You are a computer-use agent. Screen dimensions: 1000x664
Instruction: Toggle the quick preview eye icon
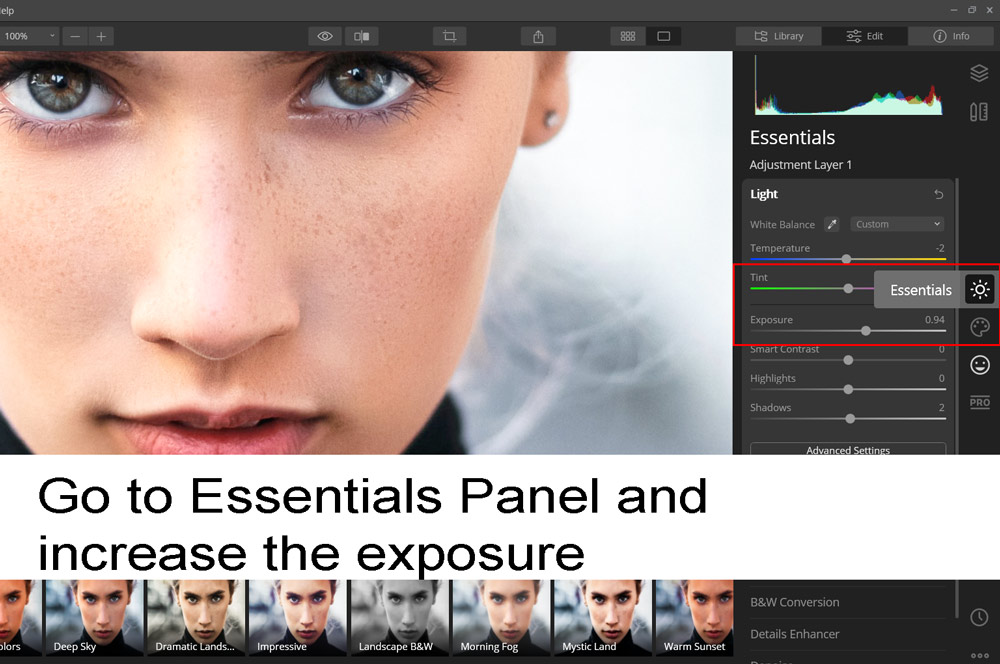(325, 36)
